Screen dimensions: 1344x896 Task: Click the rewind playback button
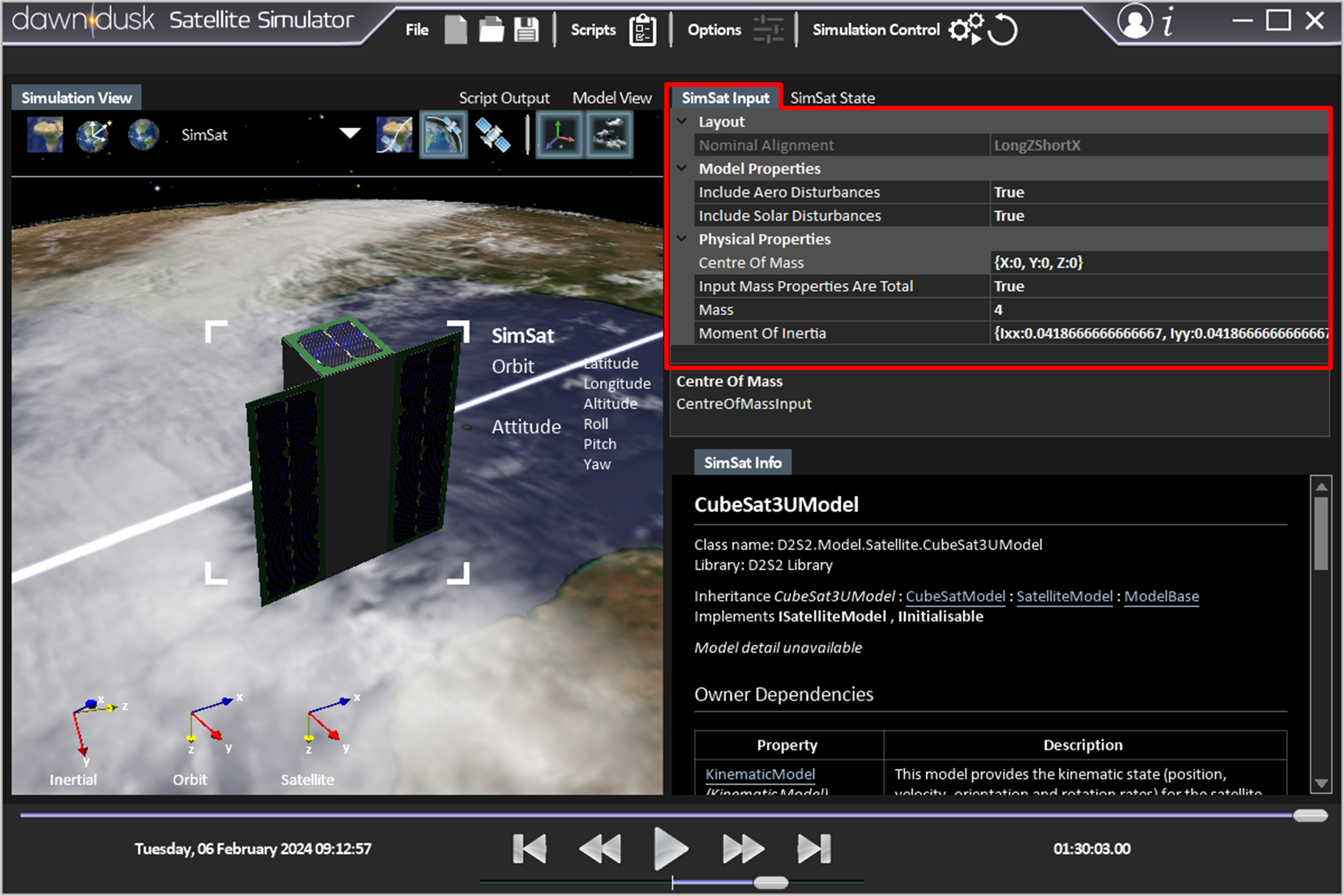pyautogui.click(x=600, y=849)
